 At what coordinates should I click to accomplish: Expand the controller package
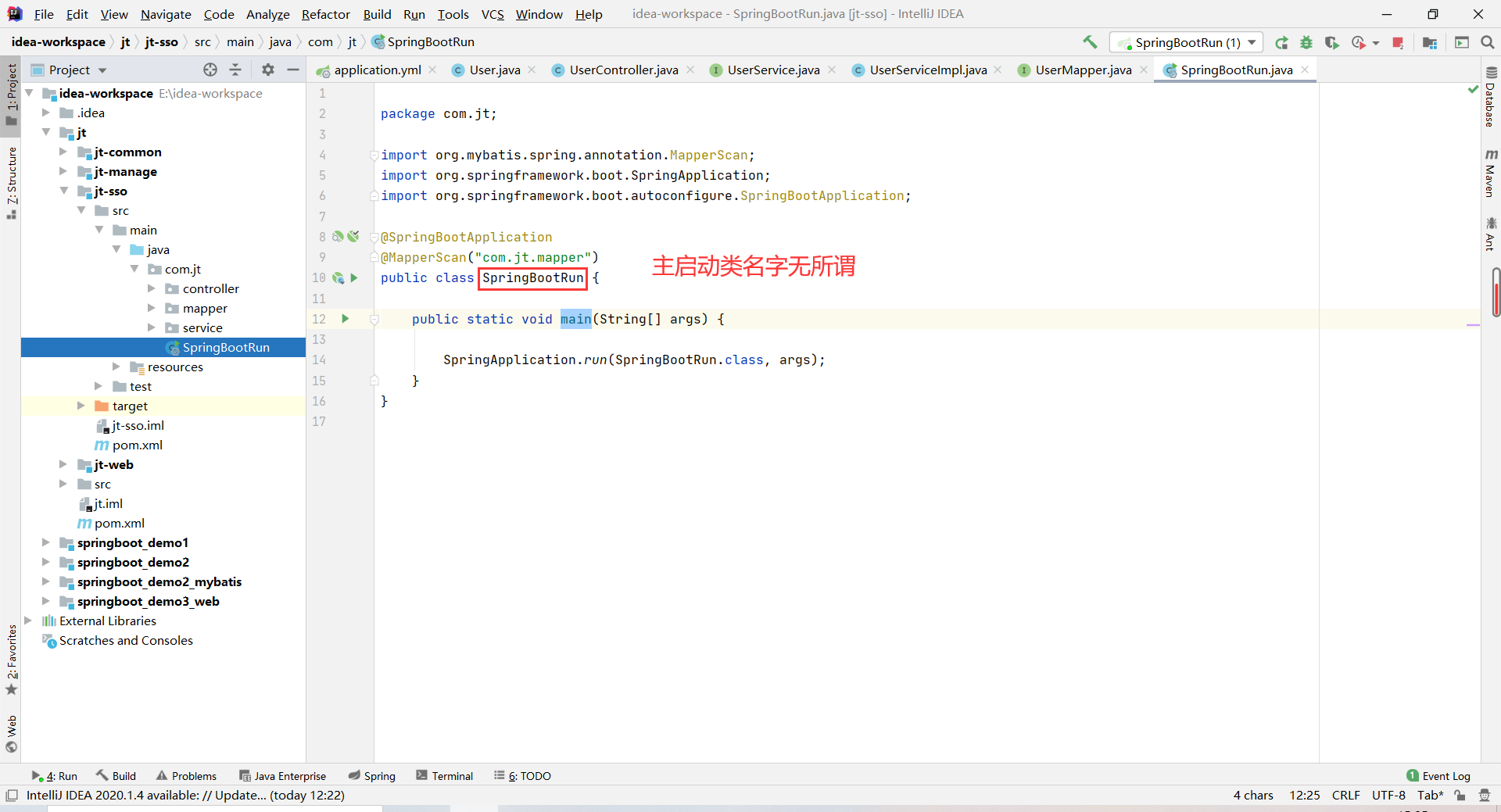152,288
